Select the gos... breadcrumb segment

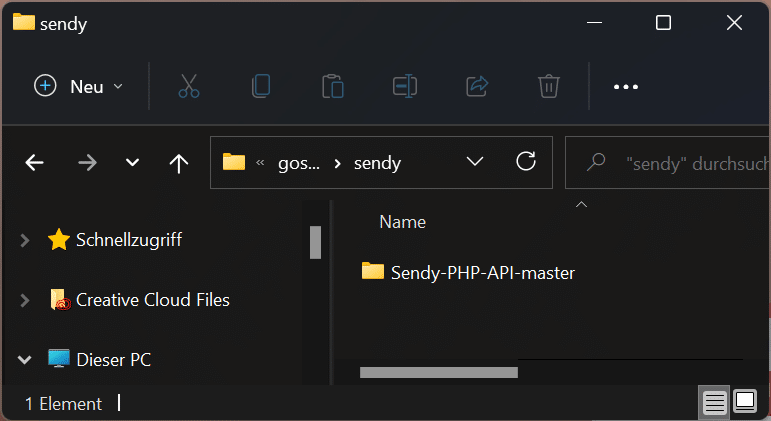tap(299, 163)
